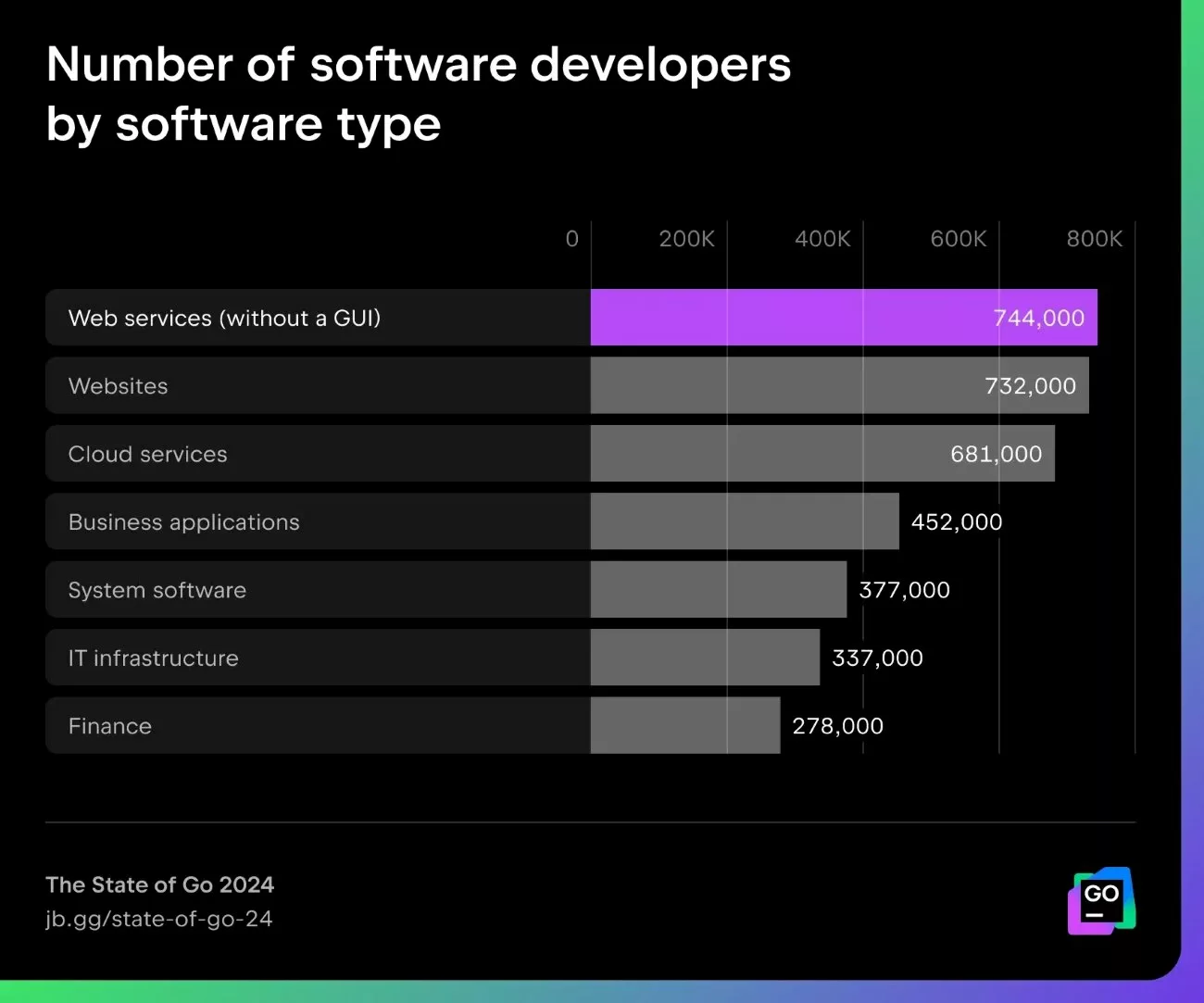Viewport: 1204px width, 1003px height.
Task: Select the 'Business applications' label
Action: (183, 522)
